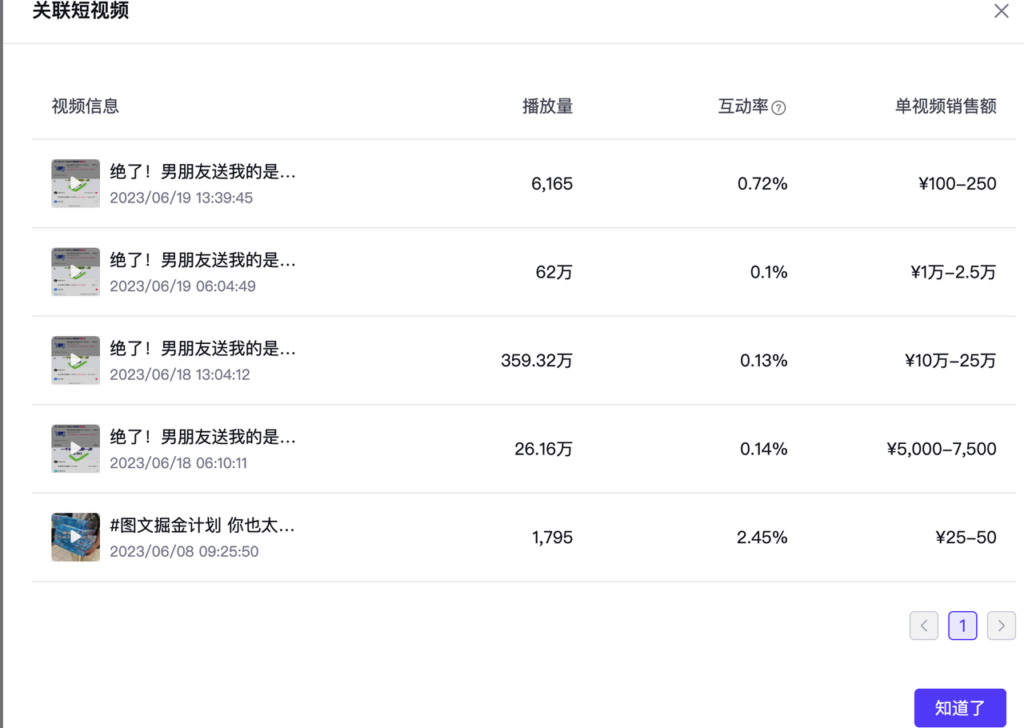Play the video posted 2023/06/18 06:10:11
The height and width of the screenshot is (728, 1024).
(74, 448)
